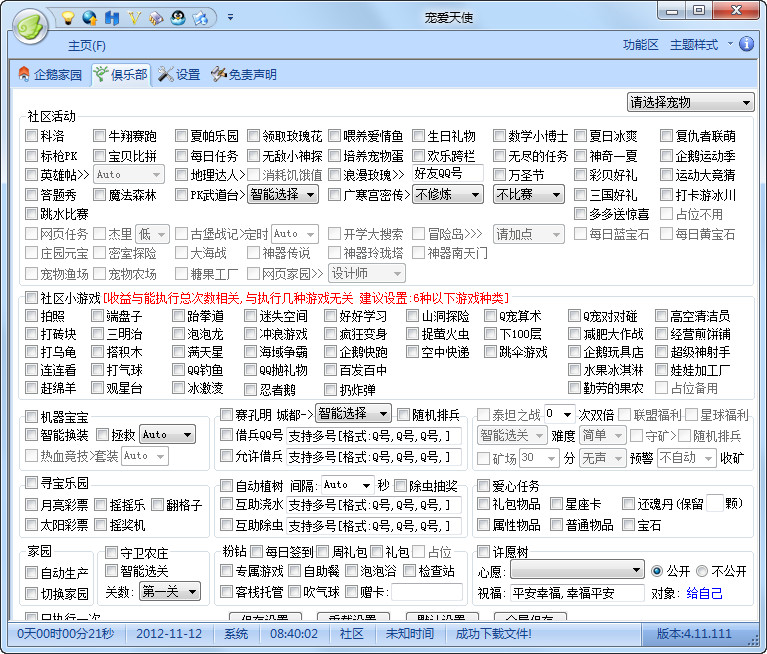Click the blue H toolbar icon
The image size is (767, 654).
pyautogui.click(x=112, y=18)
